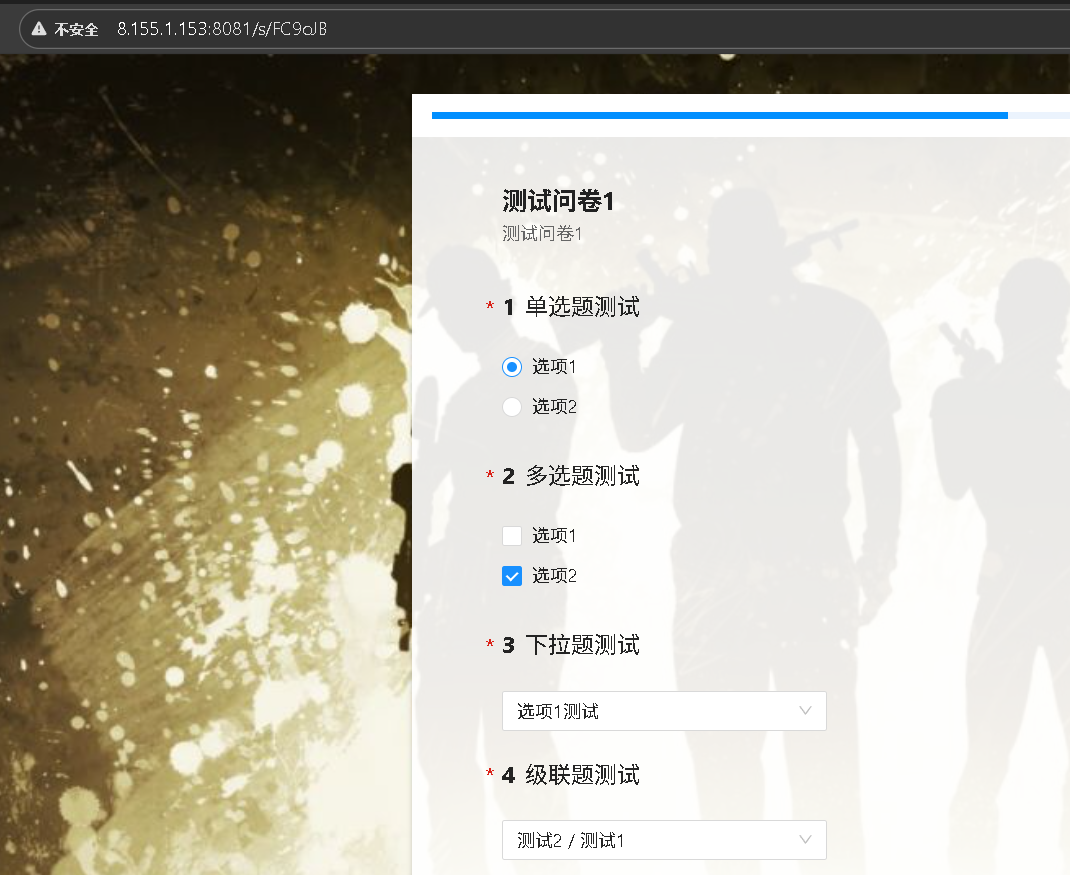Click the chevron arrow of 选项1测试 select
This screenshot has width=1070, height=875.
point(805,711)
